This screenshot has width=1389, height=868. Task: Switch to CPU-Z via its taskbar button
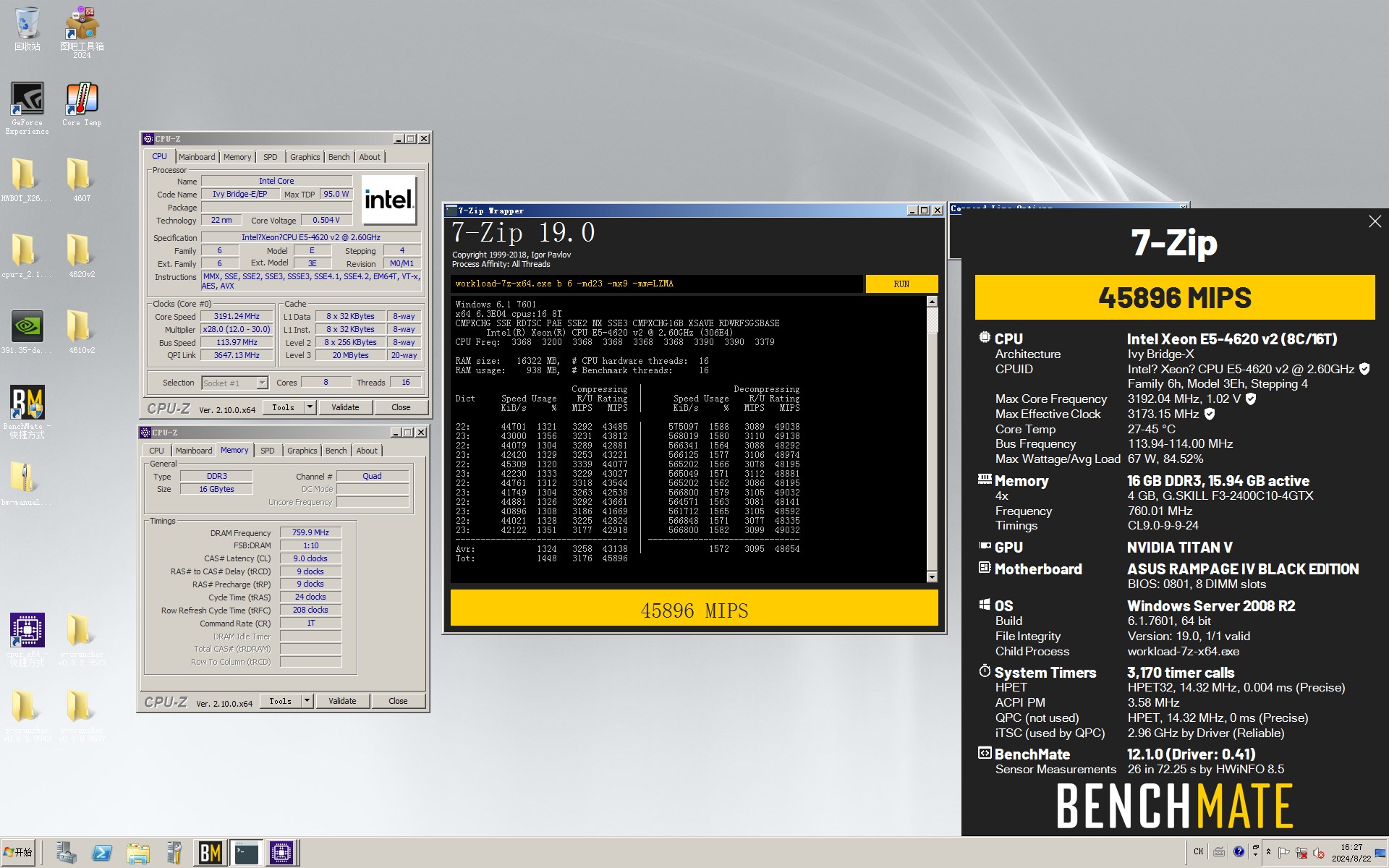281,853
